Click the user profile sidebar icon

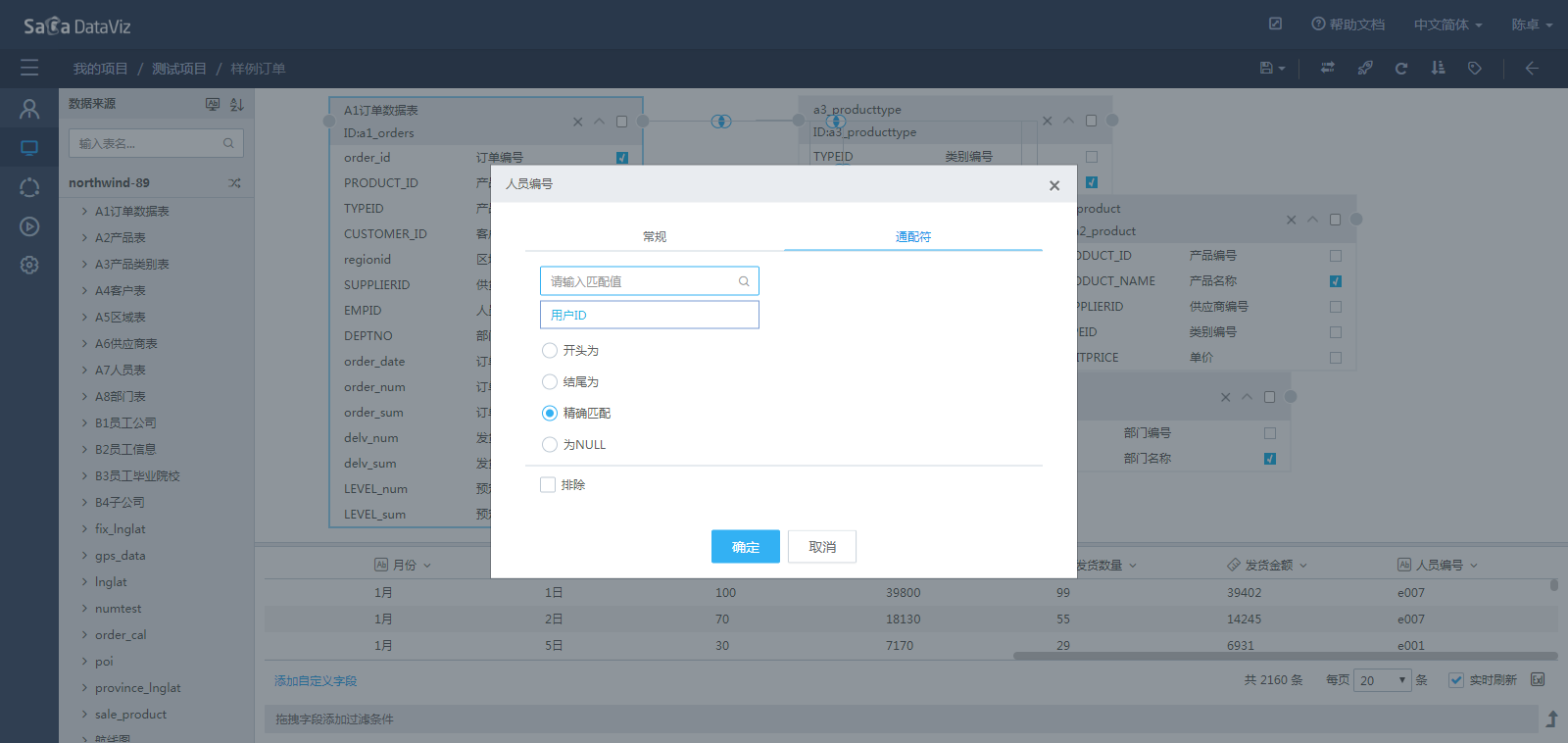point(29,109)
